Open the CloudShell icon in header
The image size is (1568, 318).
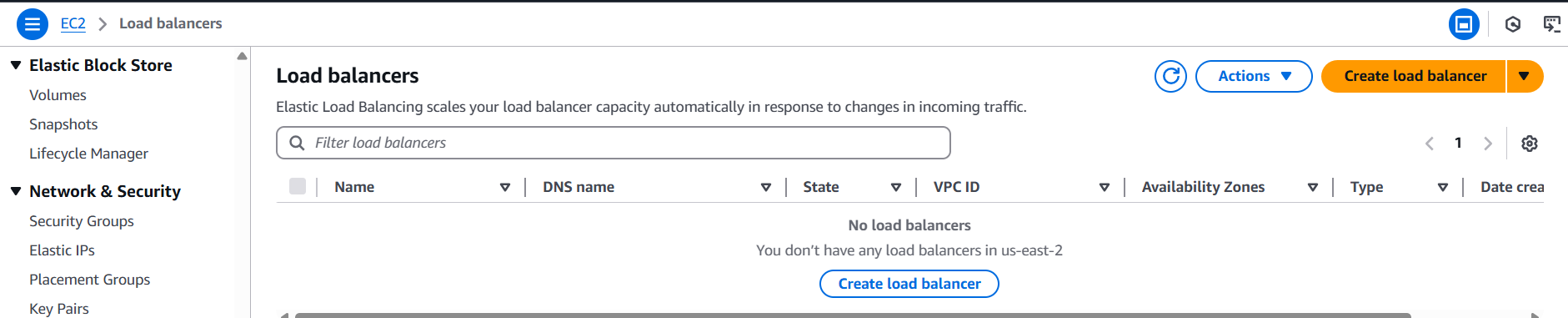(x=1551, y=24)
